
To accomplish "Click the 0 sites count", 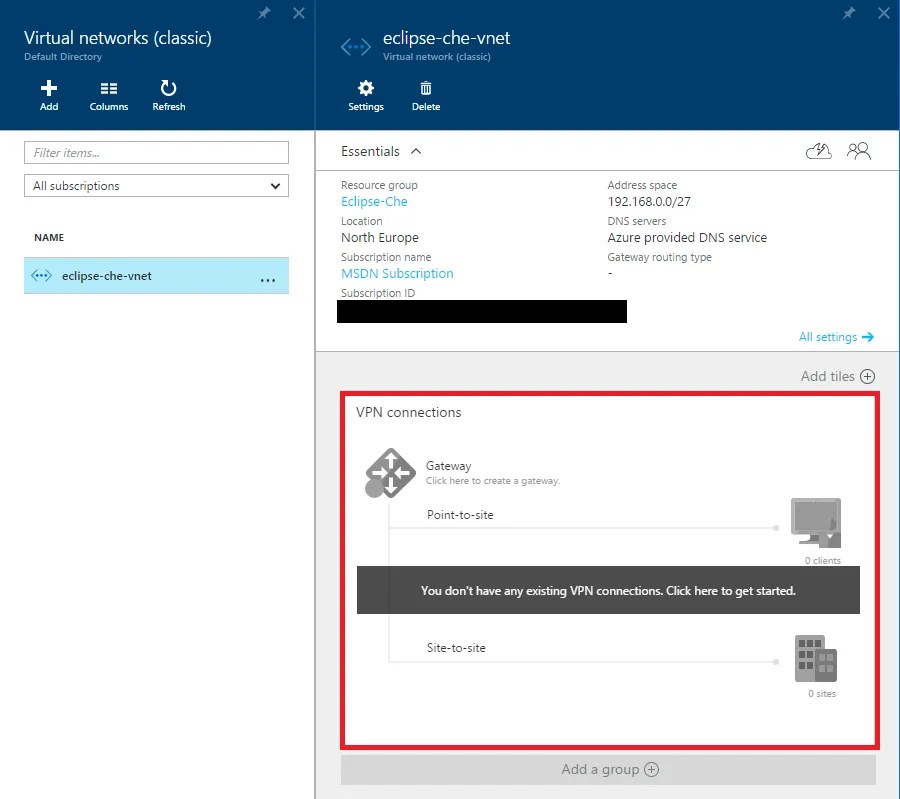I will click(x=822, y=694).
